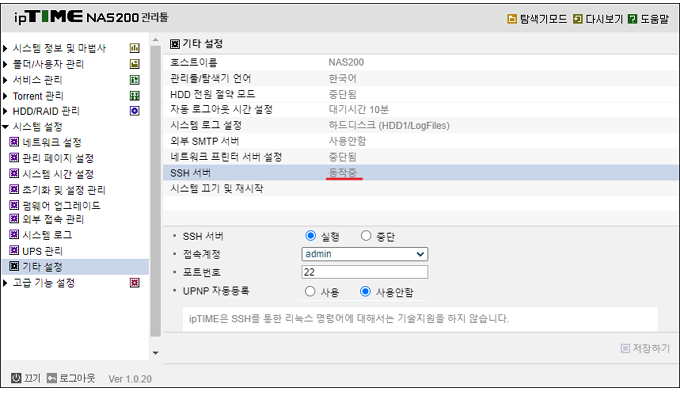
Task: Click icon beside HDD/RAID 관리
Action: pos(134,111)
